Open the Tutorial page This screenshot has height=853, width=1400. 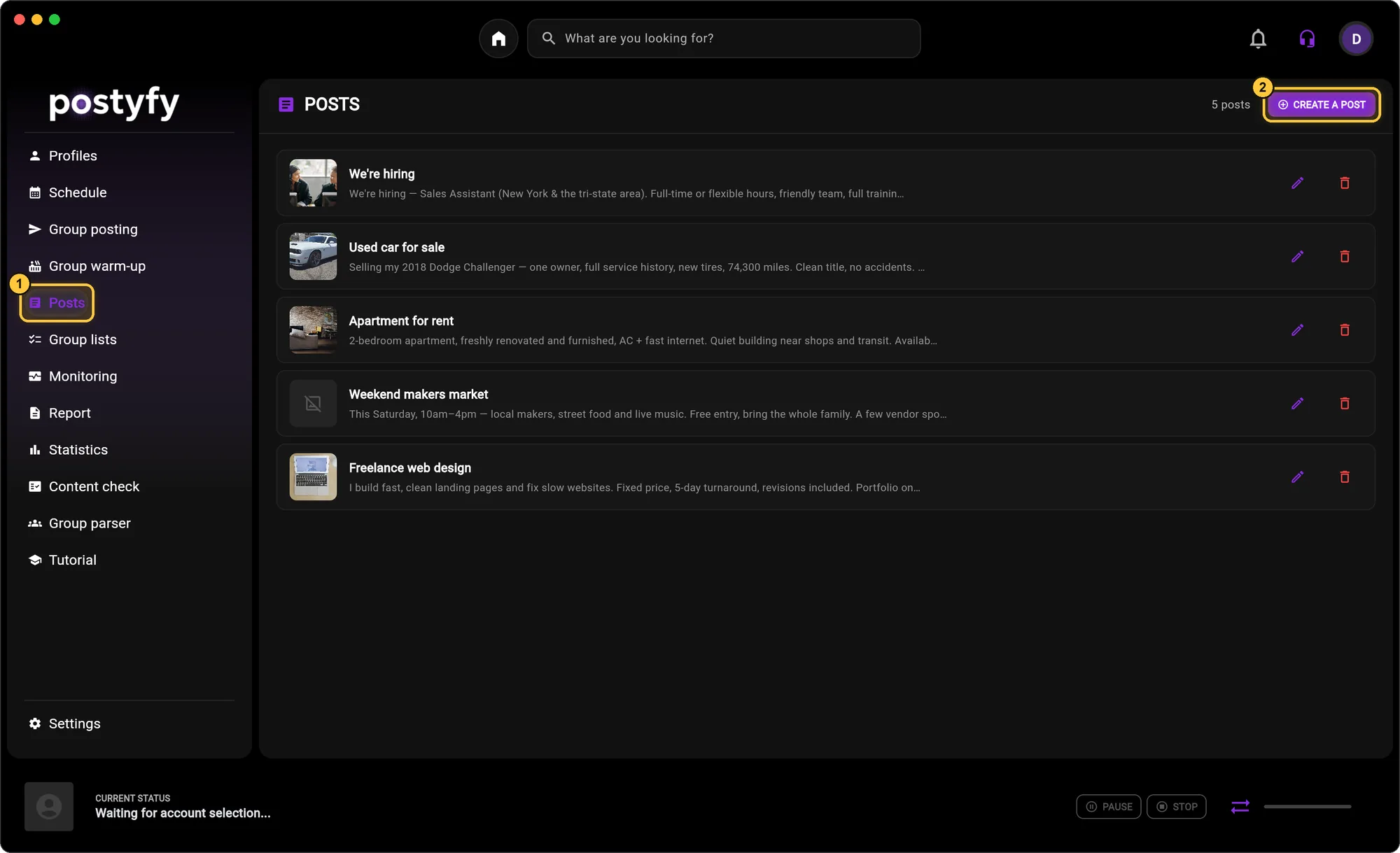(x=63, y=560)
